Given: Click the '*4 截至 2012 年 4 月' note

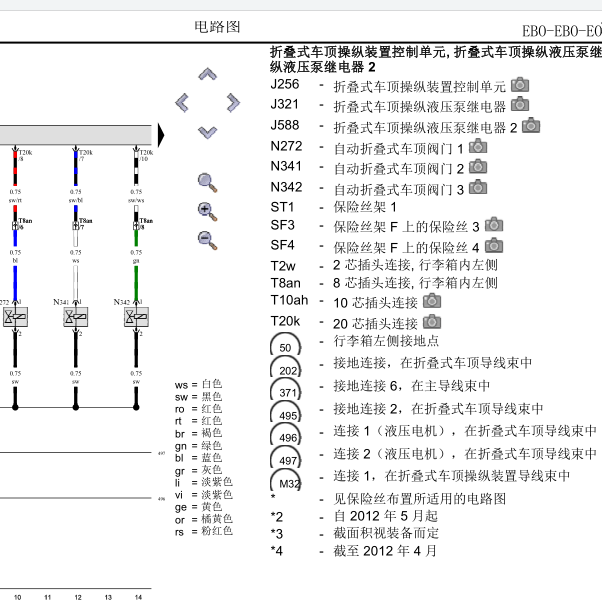Looking at the screenshot, I should [x=354, y=551].
